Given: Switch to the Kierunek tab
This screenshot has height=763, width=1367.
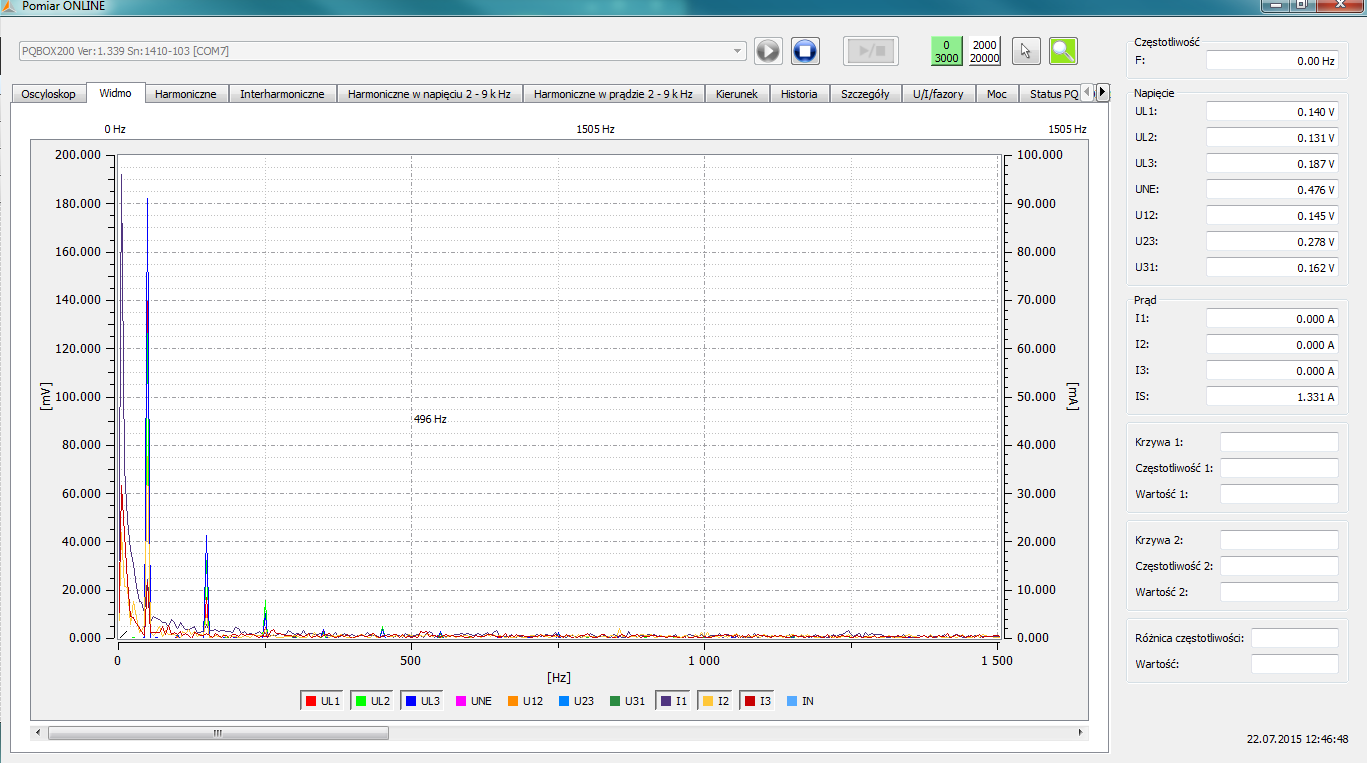Looking at the screenshot, I should pyautogui.click(x=737, y=94).
